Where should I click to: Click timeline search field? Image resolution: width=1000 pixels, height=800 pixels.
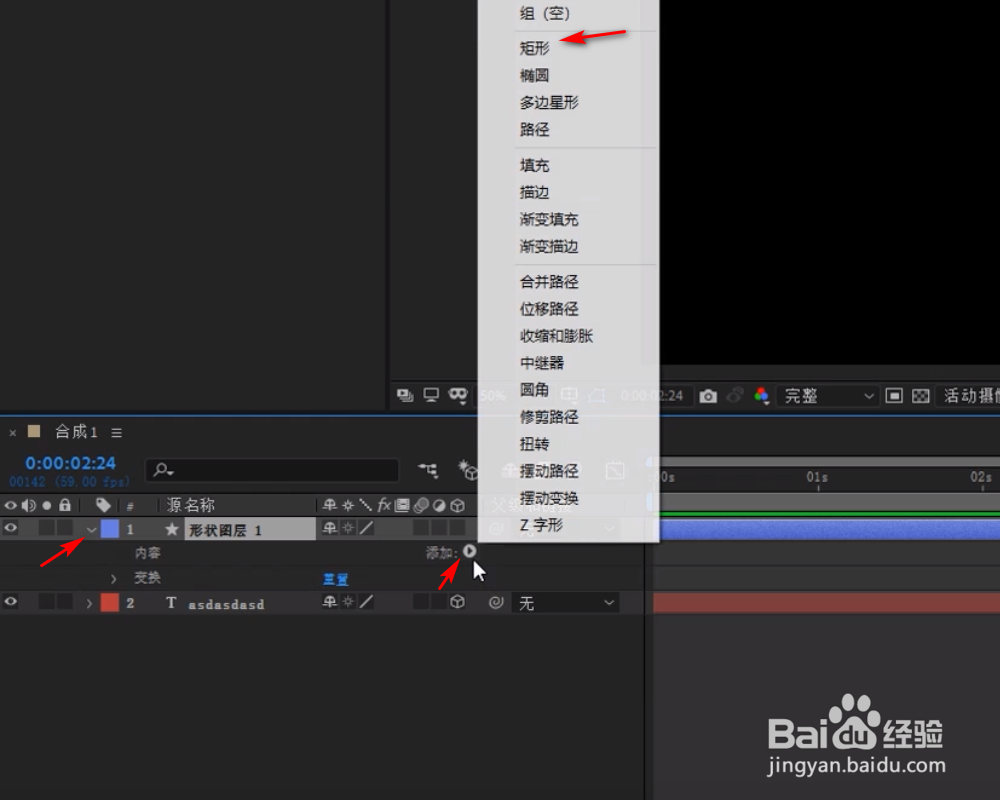coord(272,470)
